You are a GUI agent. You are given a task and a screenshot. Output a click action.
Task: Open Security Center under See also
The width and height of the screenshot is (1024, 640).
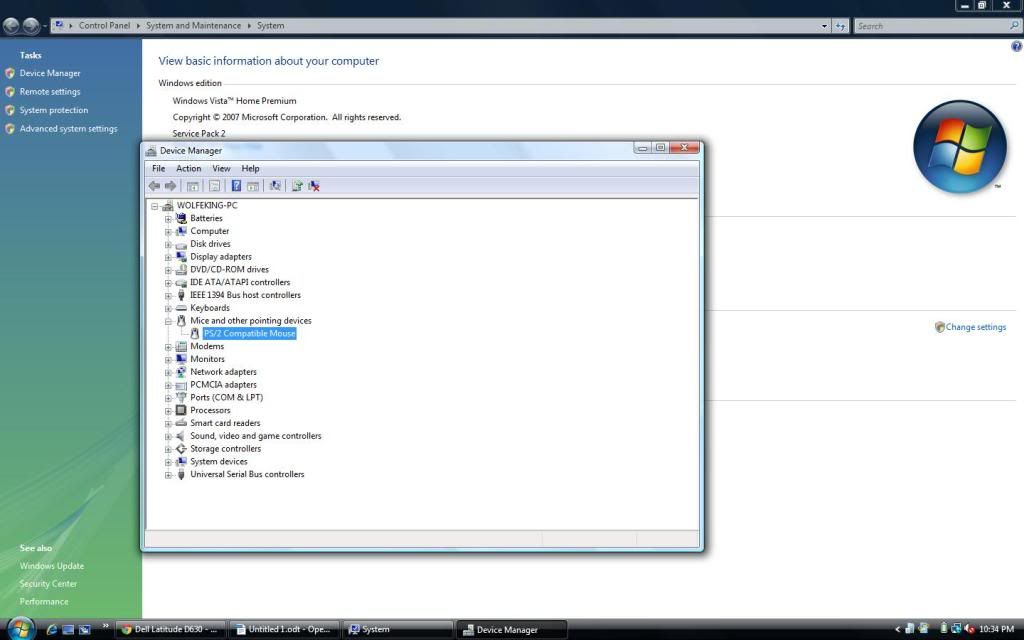point(48,583)
